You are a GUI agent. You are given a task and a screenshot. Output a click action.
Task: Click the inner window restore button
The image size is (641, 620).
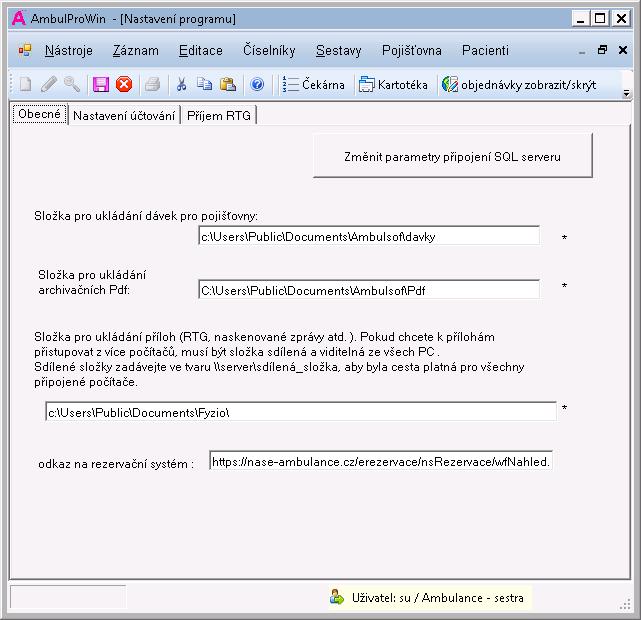tap(602, 50)
